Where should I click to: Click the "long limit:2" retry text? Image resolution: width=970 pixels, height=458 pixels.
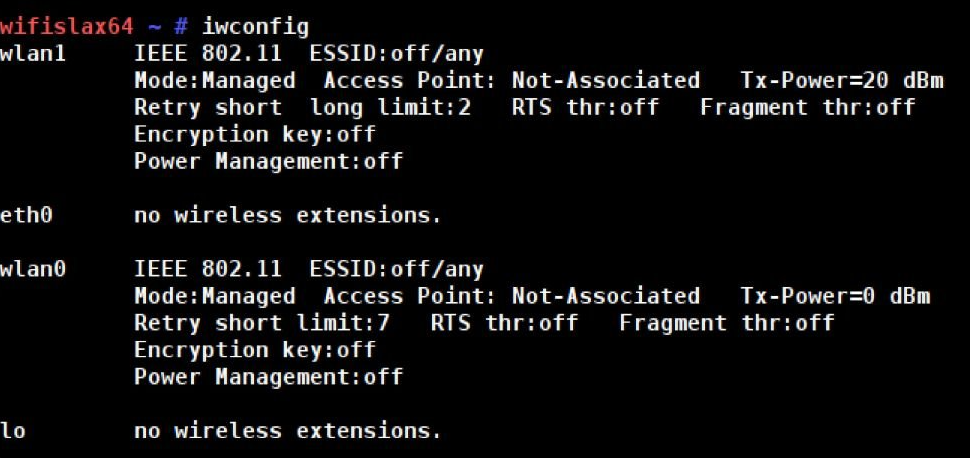click(390, 108)
